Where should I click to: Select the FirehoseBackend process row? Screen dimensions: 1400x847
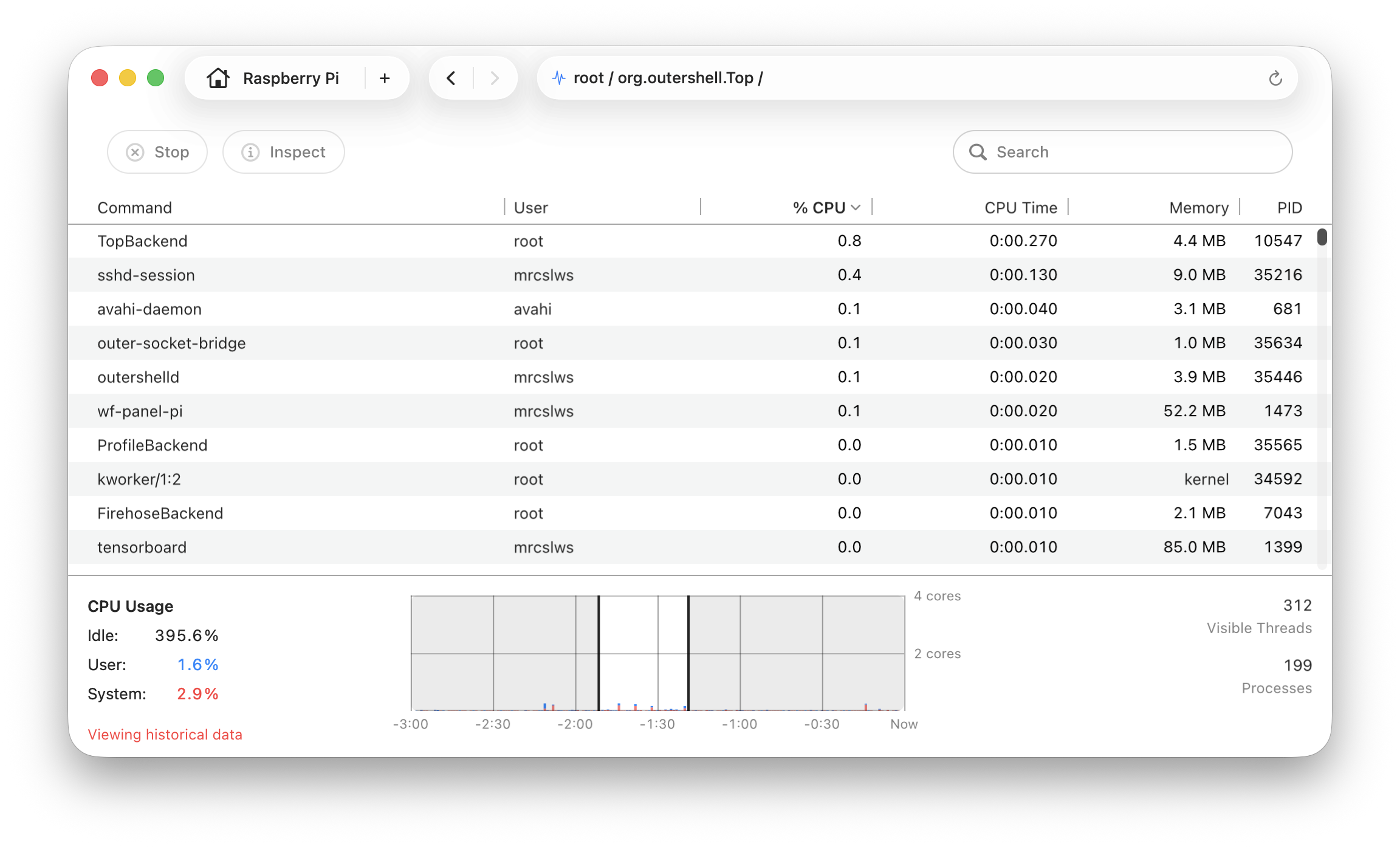pyautogui.click(x=693, y=513)
